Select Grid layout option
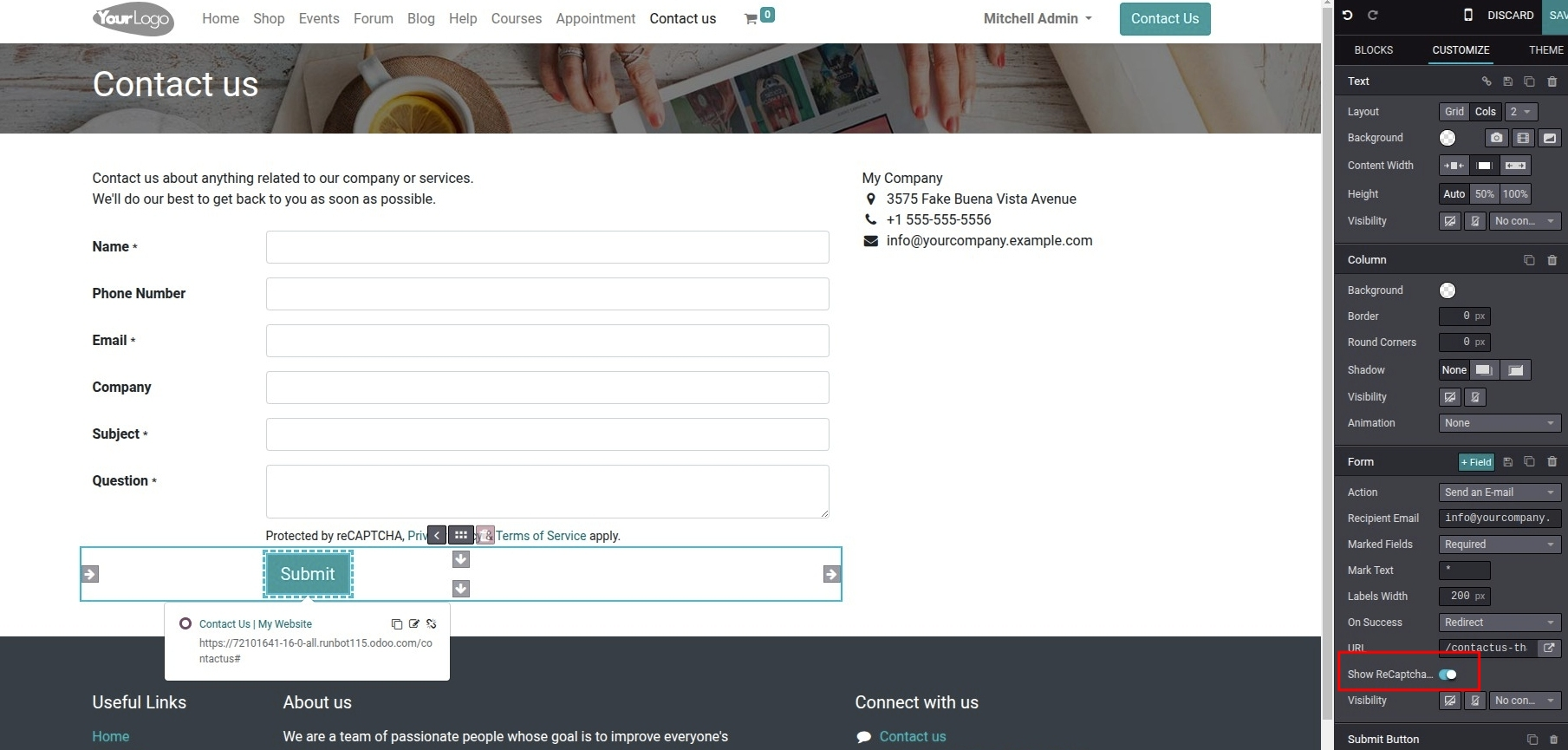This screenshot has height=750, width=1568. (1454, 112)
